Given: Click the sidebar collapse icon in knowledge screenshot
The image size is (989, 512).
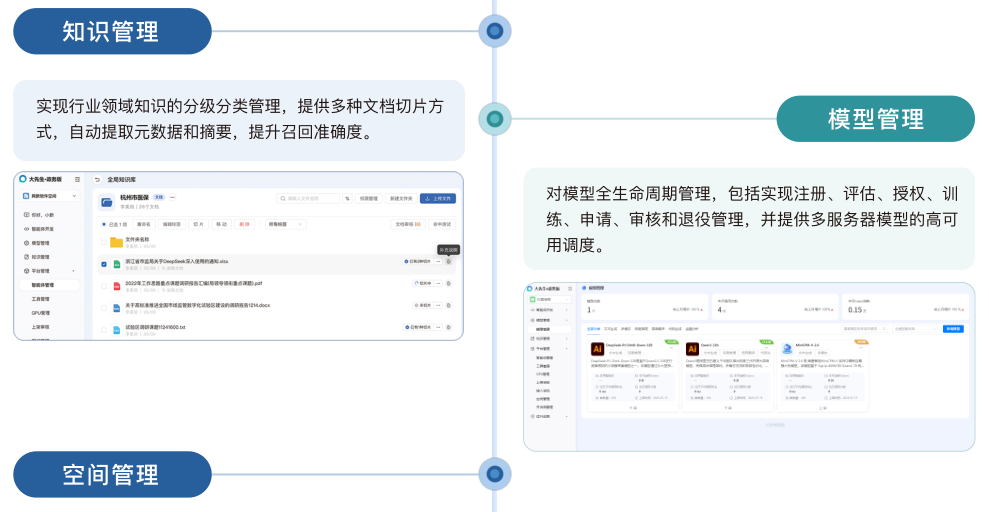Looking at the screenshot, I should [x=78, y=179].
